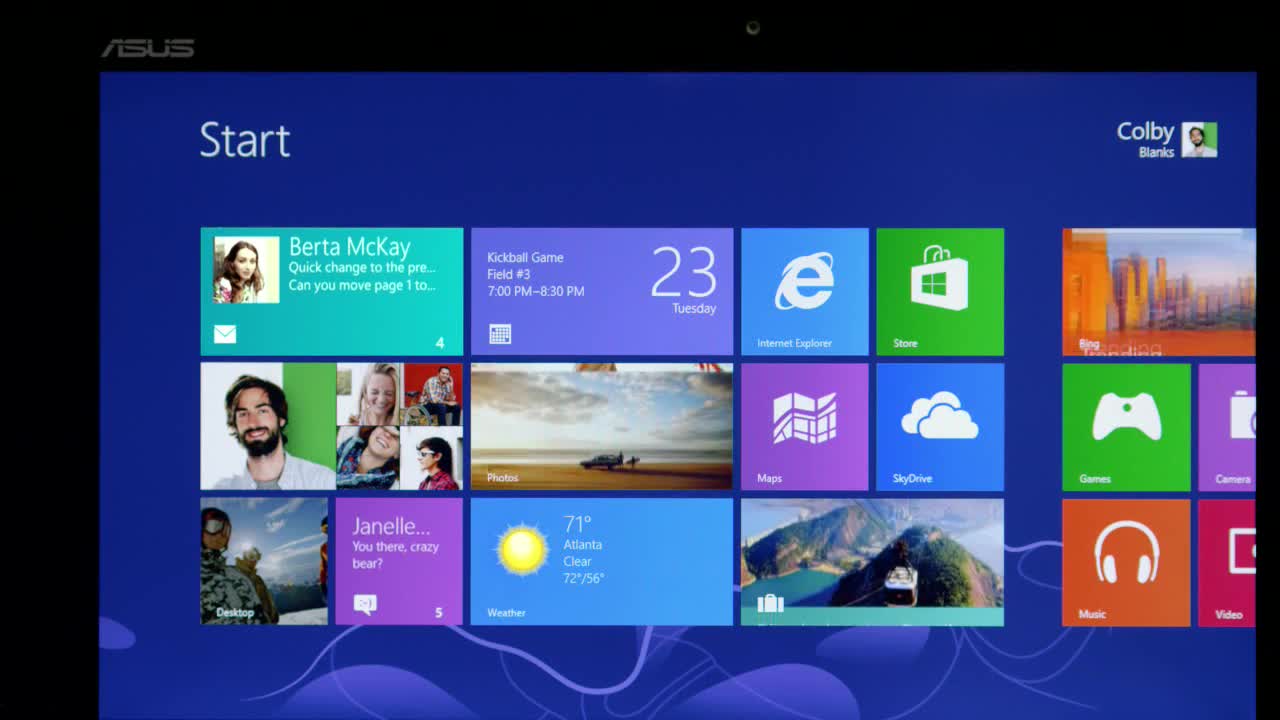Open the SkyDrive cloud tile
1280x720 pixels.
940,427
